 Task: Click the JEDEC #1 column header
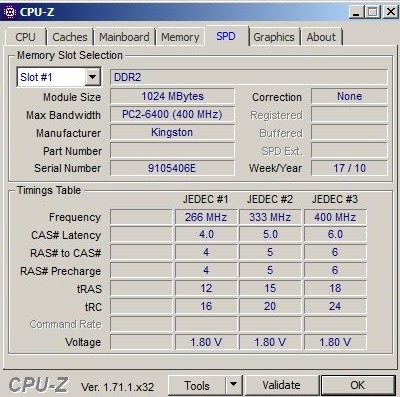coord(206,199)
